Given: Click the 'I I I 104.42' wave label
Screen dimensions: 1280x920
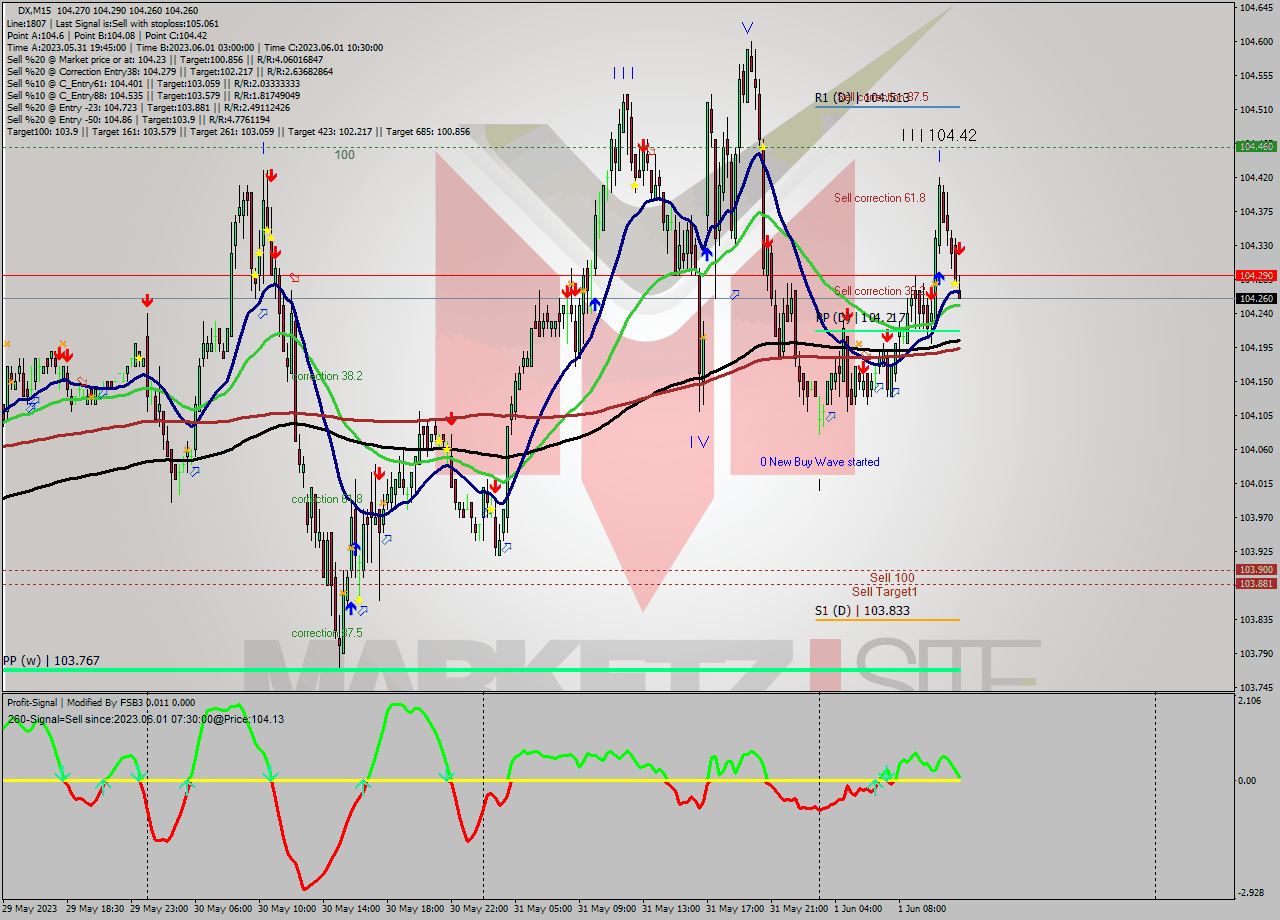Looking at the screenshot, I should [x=939, y=134].
